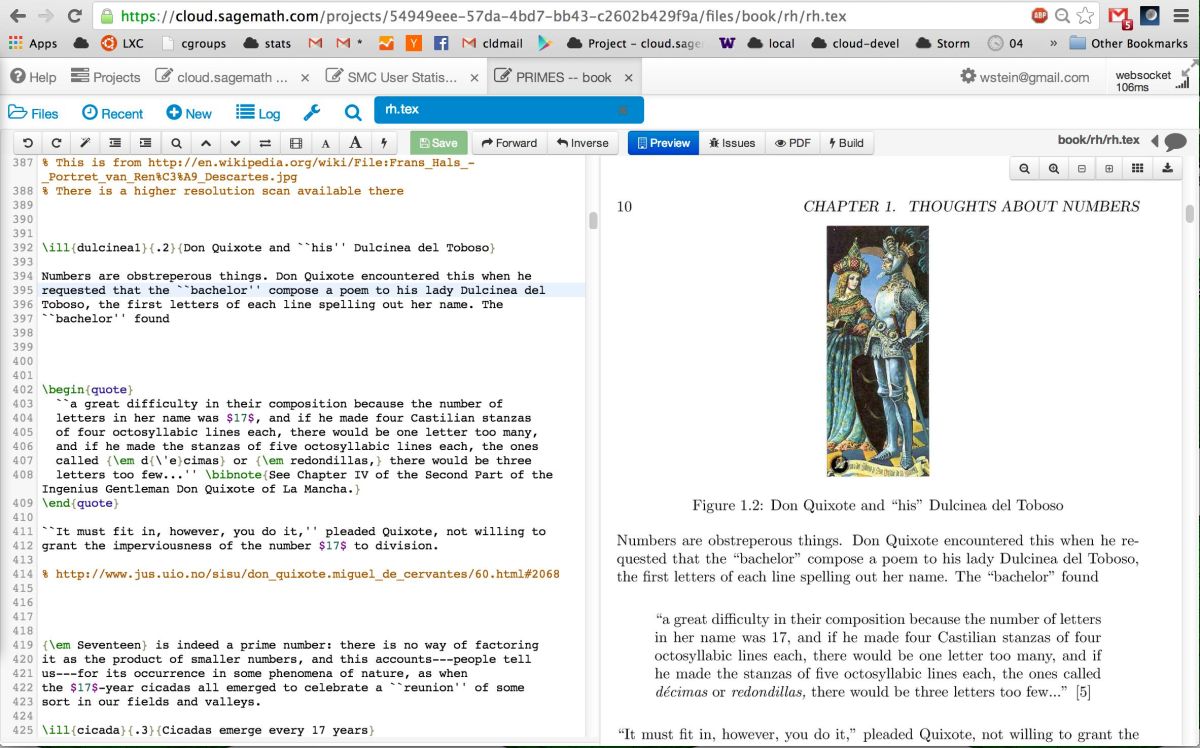The image size is (1200, 748).
Task: Open the Help link
Action: pyautogui.click(x=33, y=77)
